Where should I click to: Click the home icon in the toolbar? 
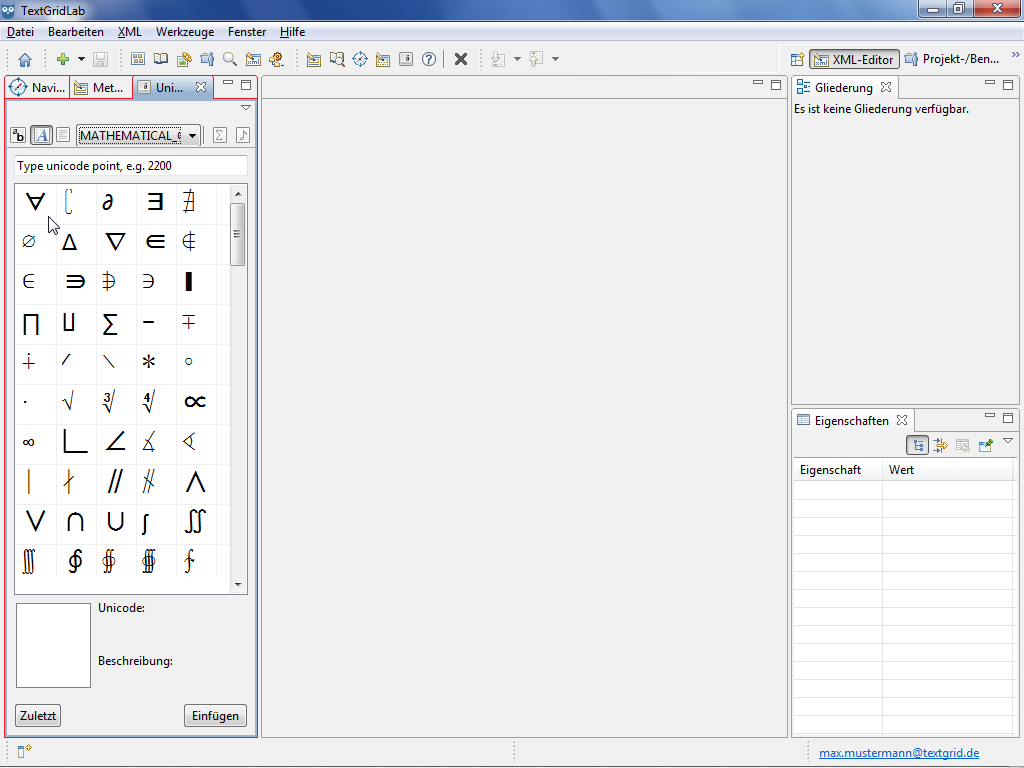[25, 59]
